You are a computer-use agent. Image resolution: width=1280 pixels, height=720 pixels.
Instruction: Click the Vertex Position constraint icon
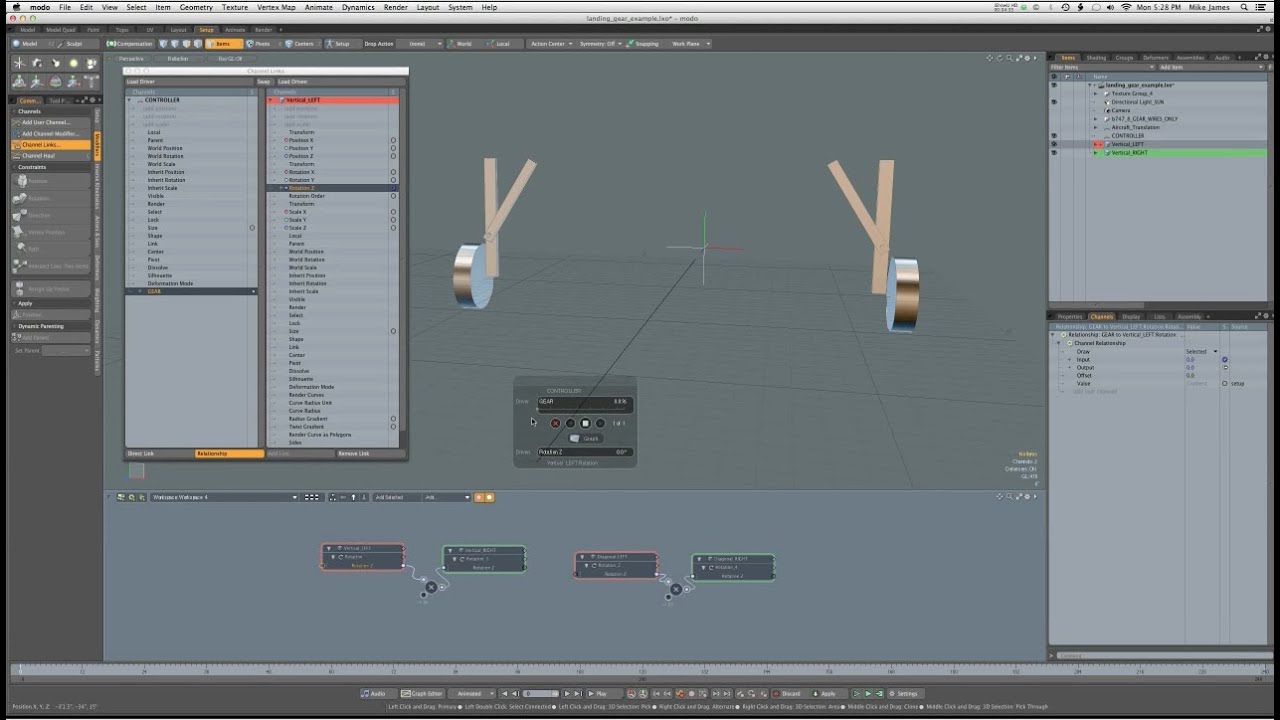click(19, 232)
